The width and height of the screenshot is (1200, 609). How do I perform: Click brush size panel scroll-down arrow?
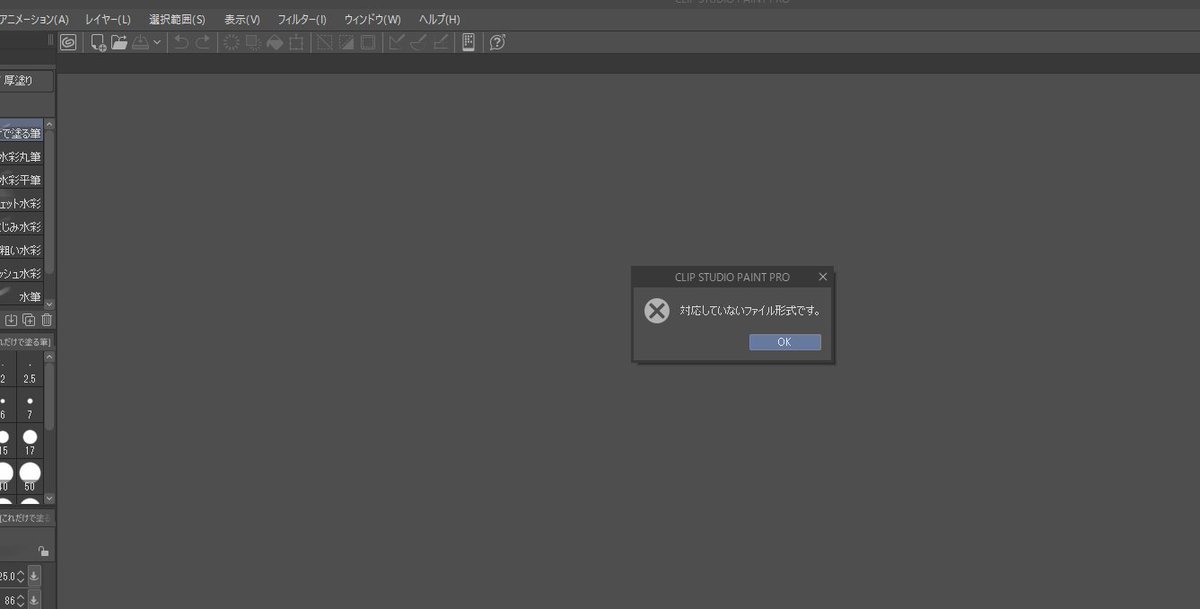[50, 497]
